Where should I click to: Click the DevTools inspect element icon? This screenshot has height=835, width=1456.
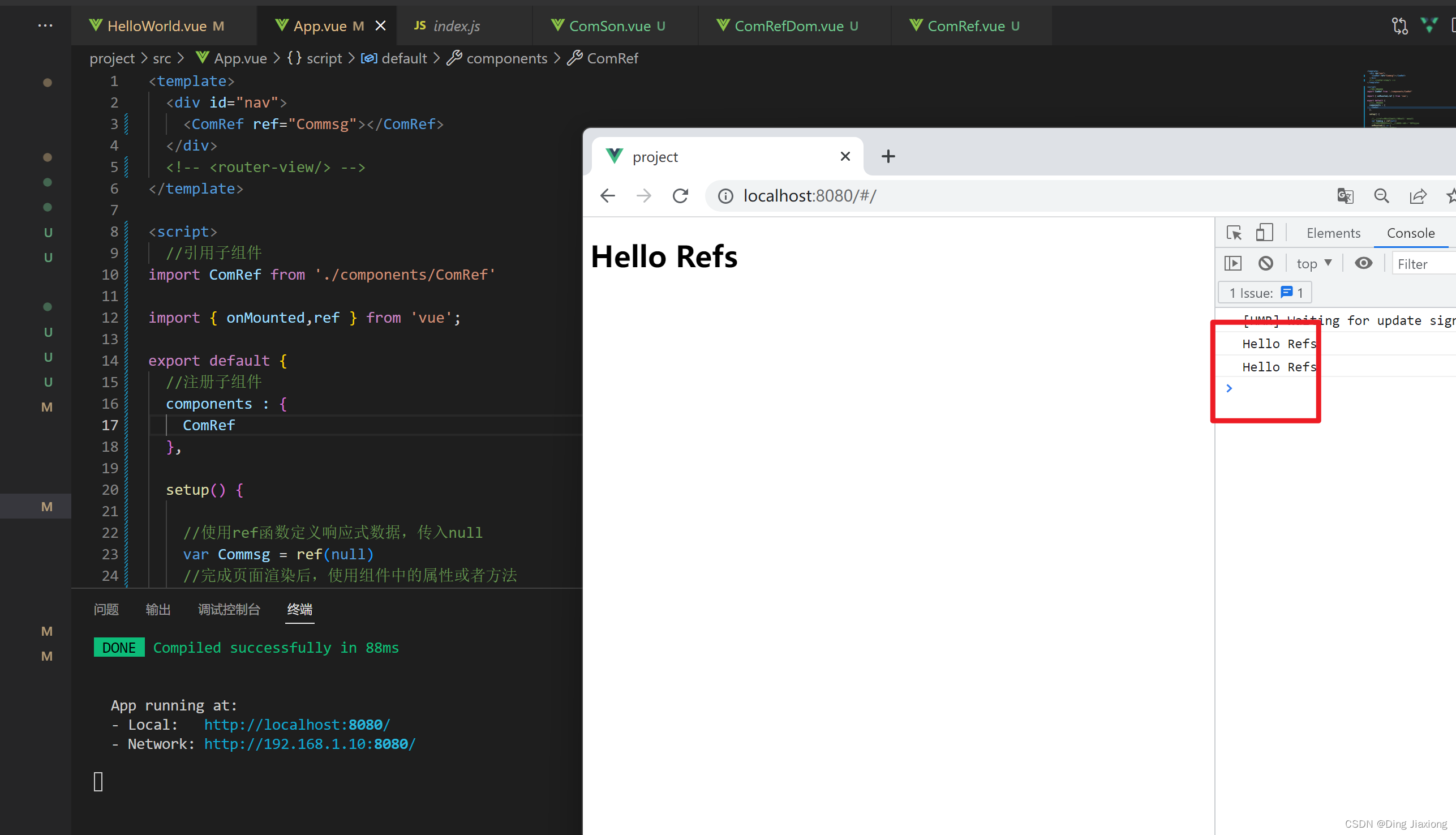(x=1234, y=233)
